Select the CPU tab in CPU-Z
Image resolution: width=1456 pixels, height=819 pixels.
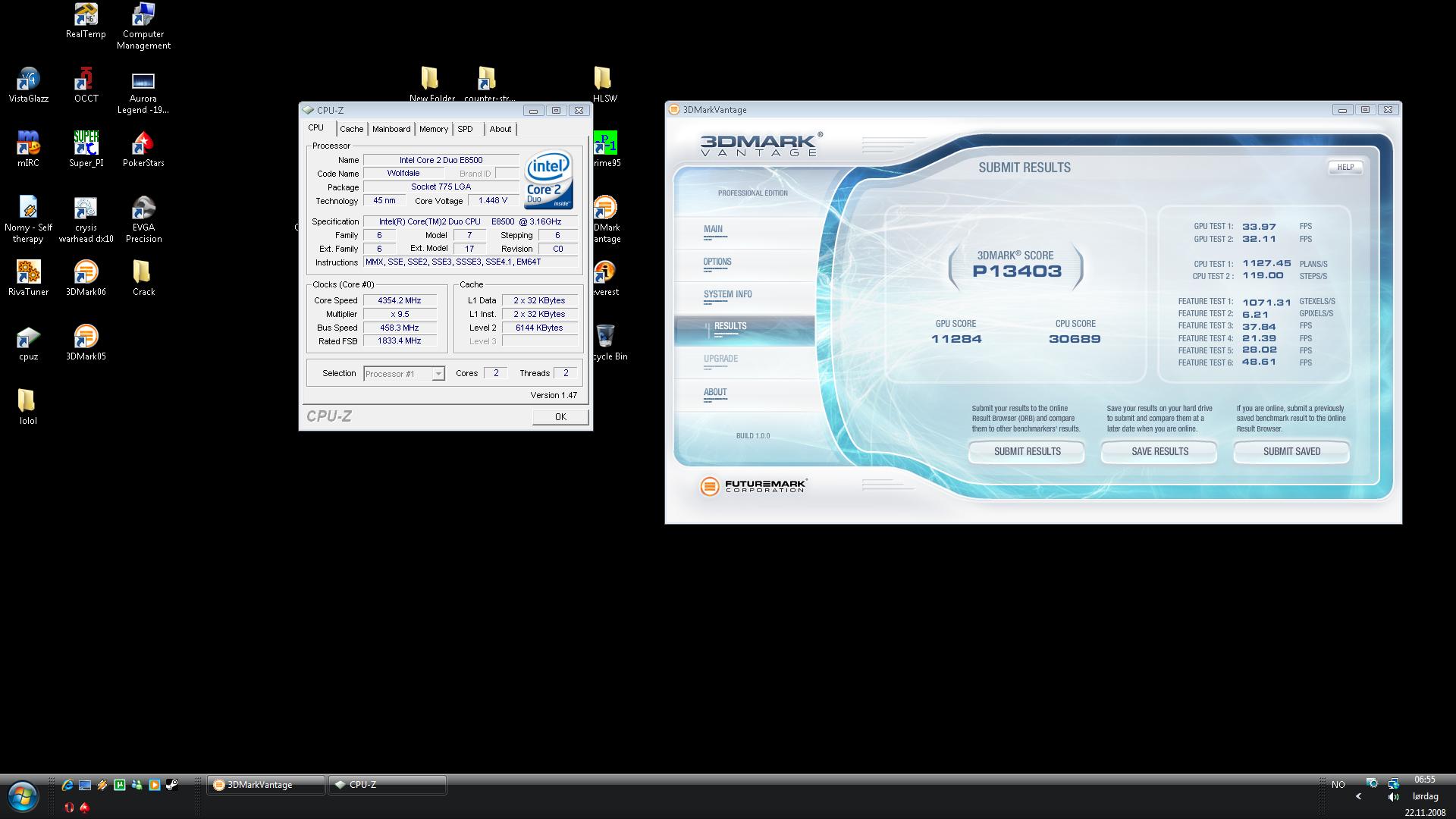pos(316,127)
